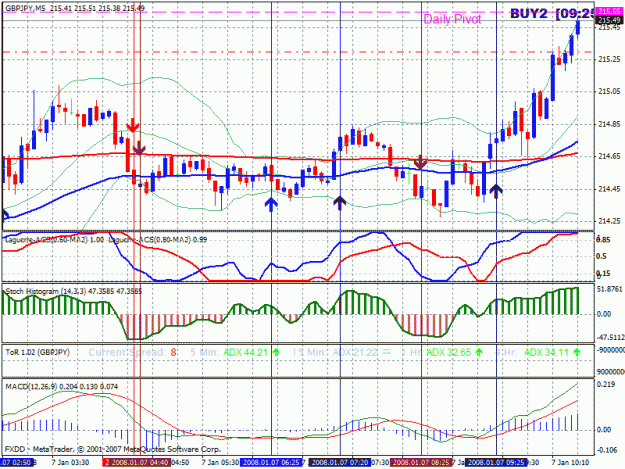Screen dimensions: 625x469
Task: Click the 7 Jan 03:30 time label
Action: point(70,463)
